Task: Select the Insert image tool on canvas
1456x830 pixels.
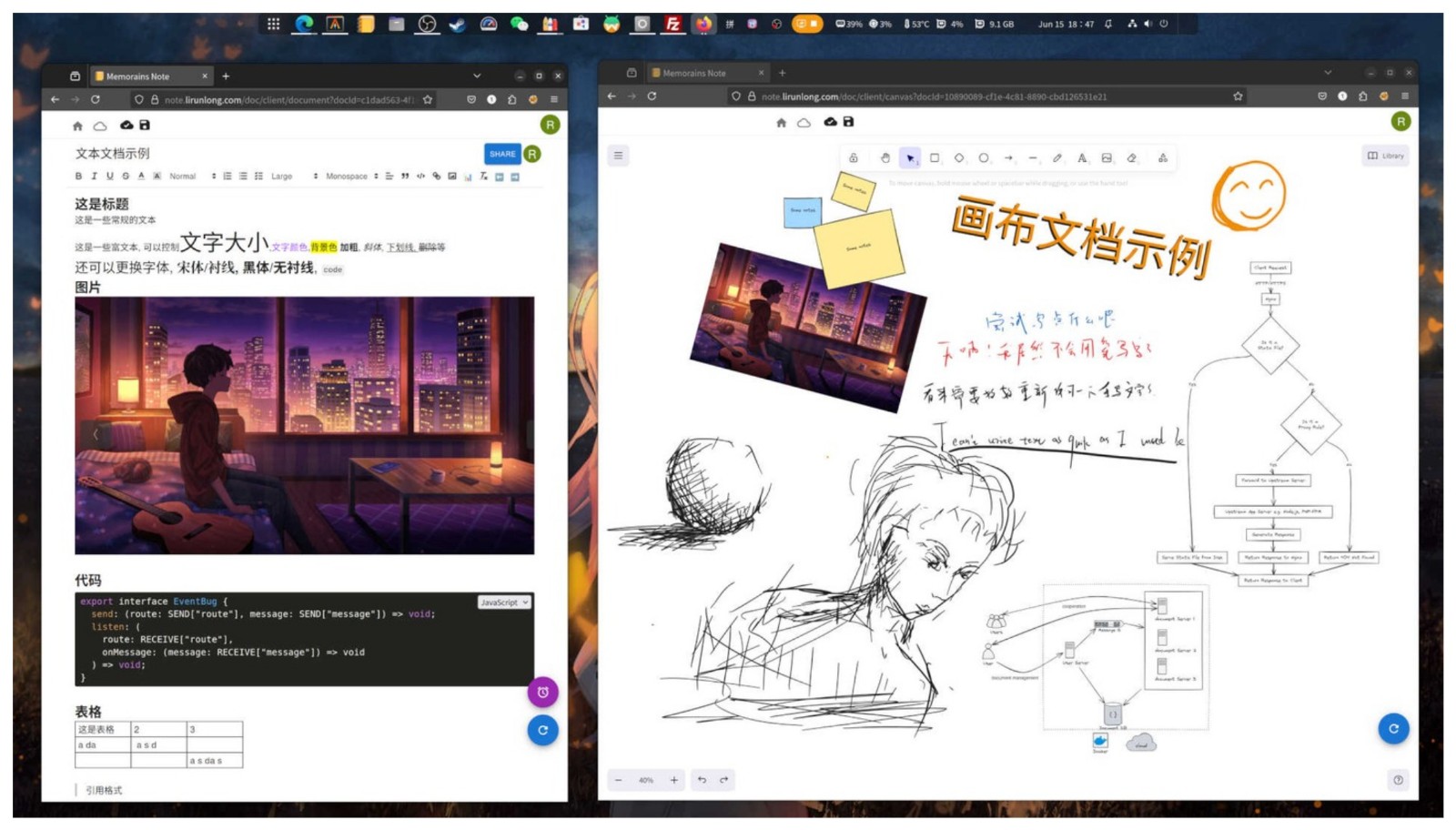Action: coord(1107,158)
